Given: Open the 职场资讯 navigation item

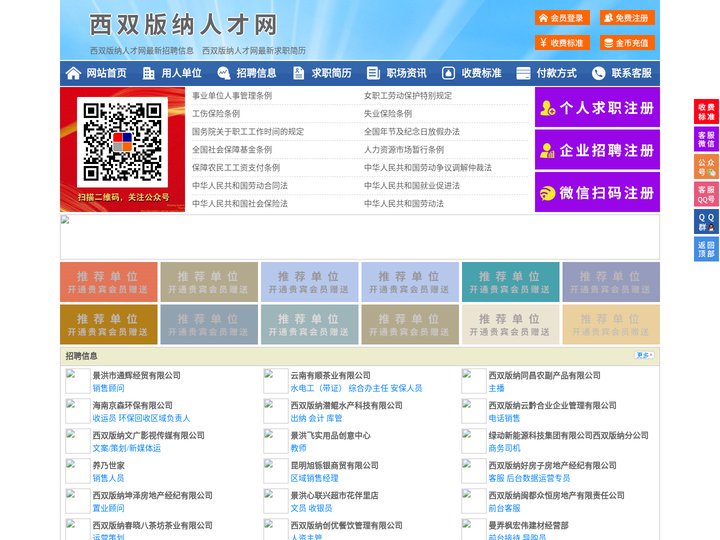Looking at the screenshot, I should coord(406,73).
